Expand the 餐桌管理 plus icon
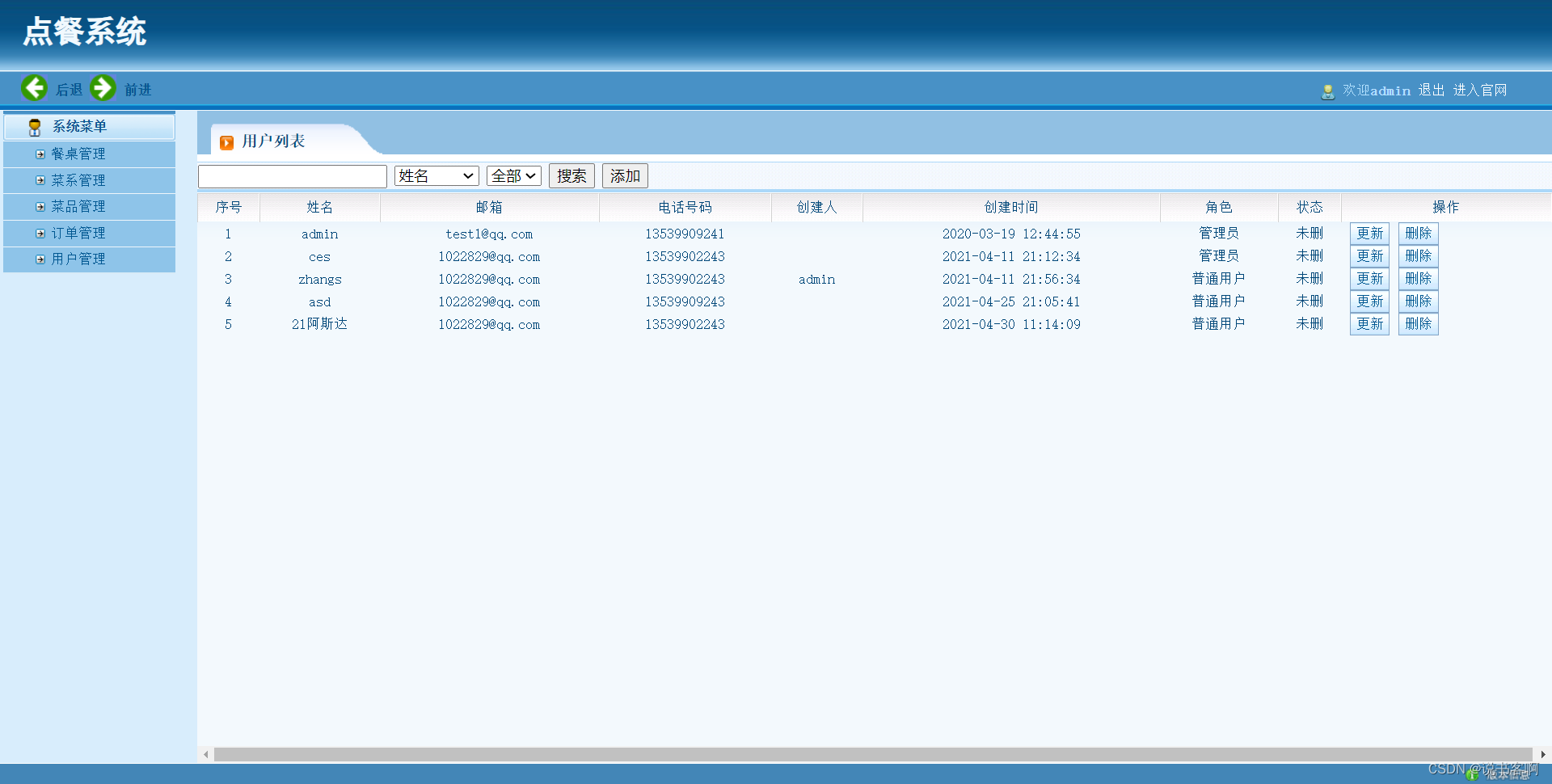The image size is (1552, 784). (40, 154)
